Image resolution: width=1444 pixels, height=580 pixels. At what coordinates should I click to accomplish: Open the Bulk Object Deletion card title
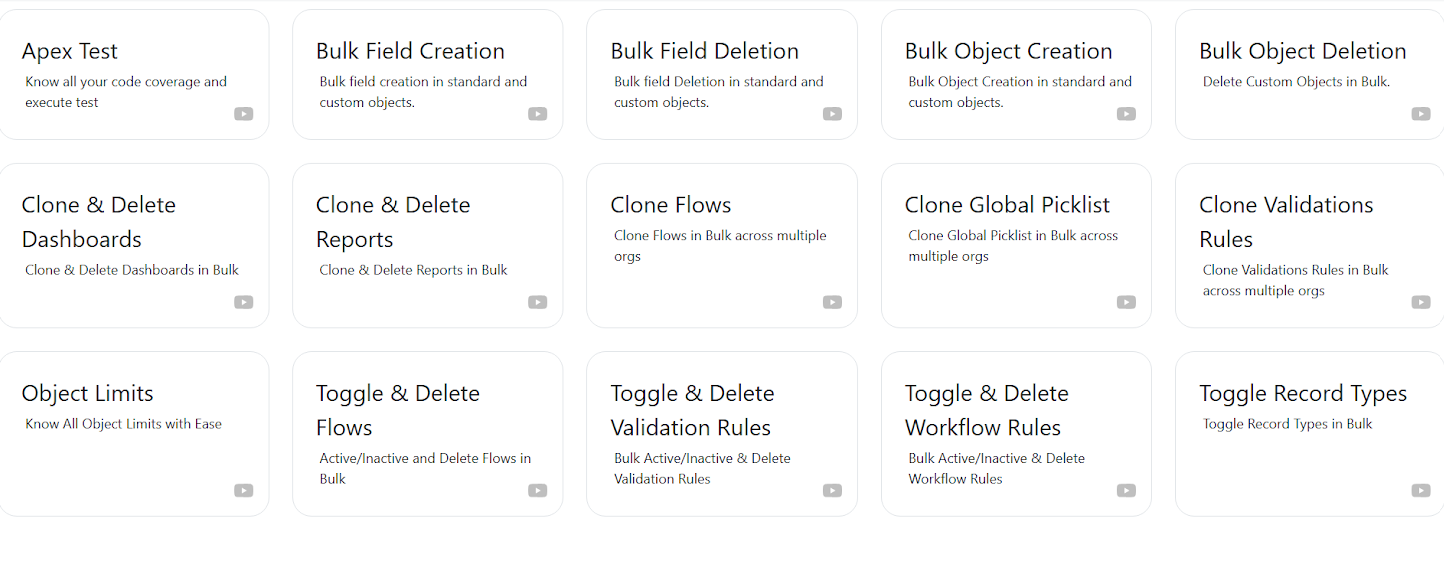point(1302,51)
